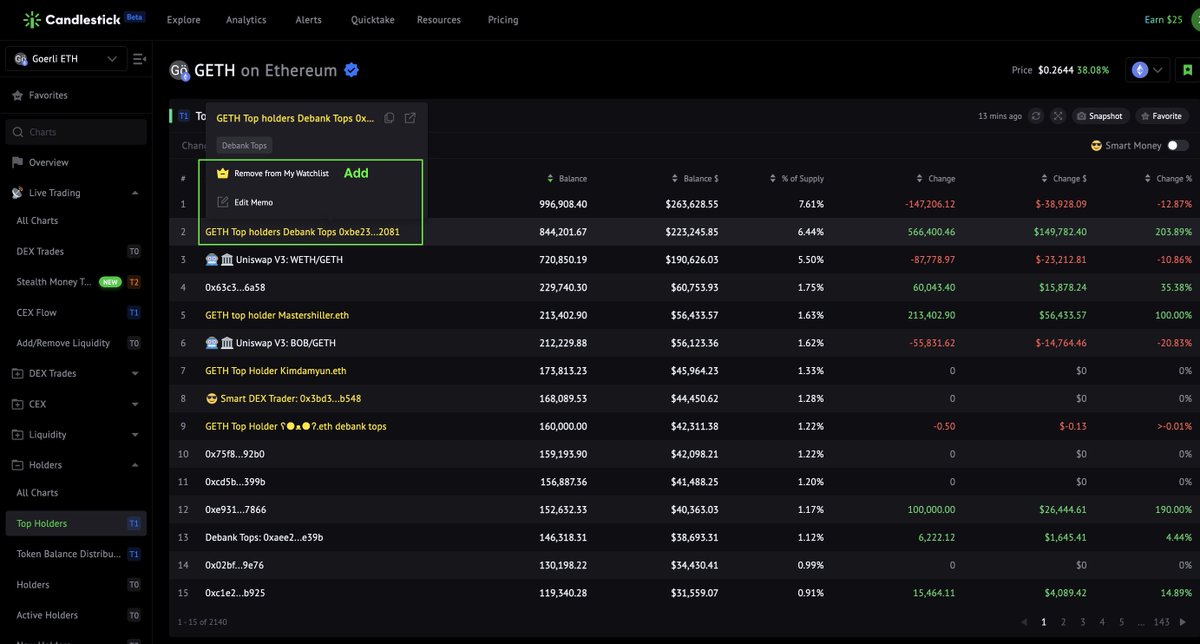
Task: Collapse the Holders folder
Action: tap(135, 465)
